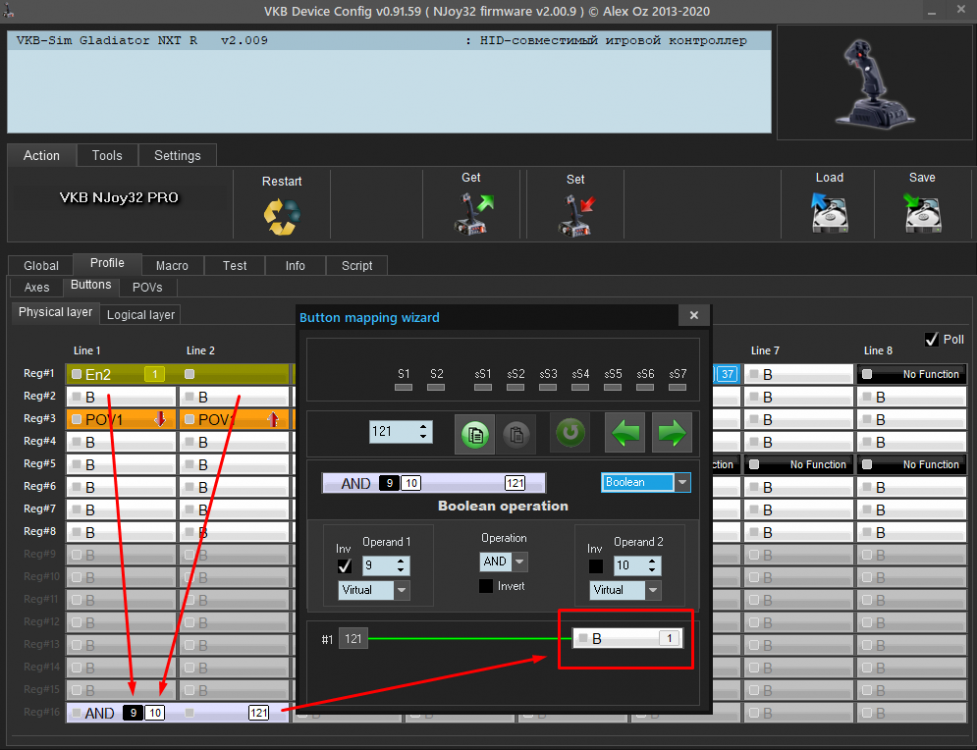Click the AND summary bar in wizard

tap(434, 483)
